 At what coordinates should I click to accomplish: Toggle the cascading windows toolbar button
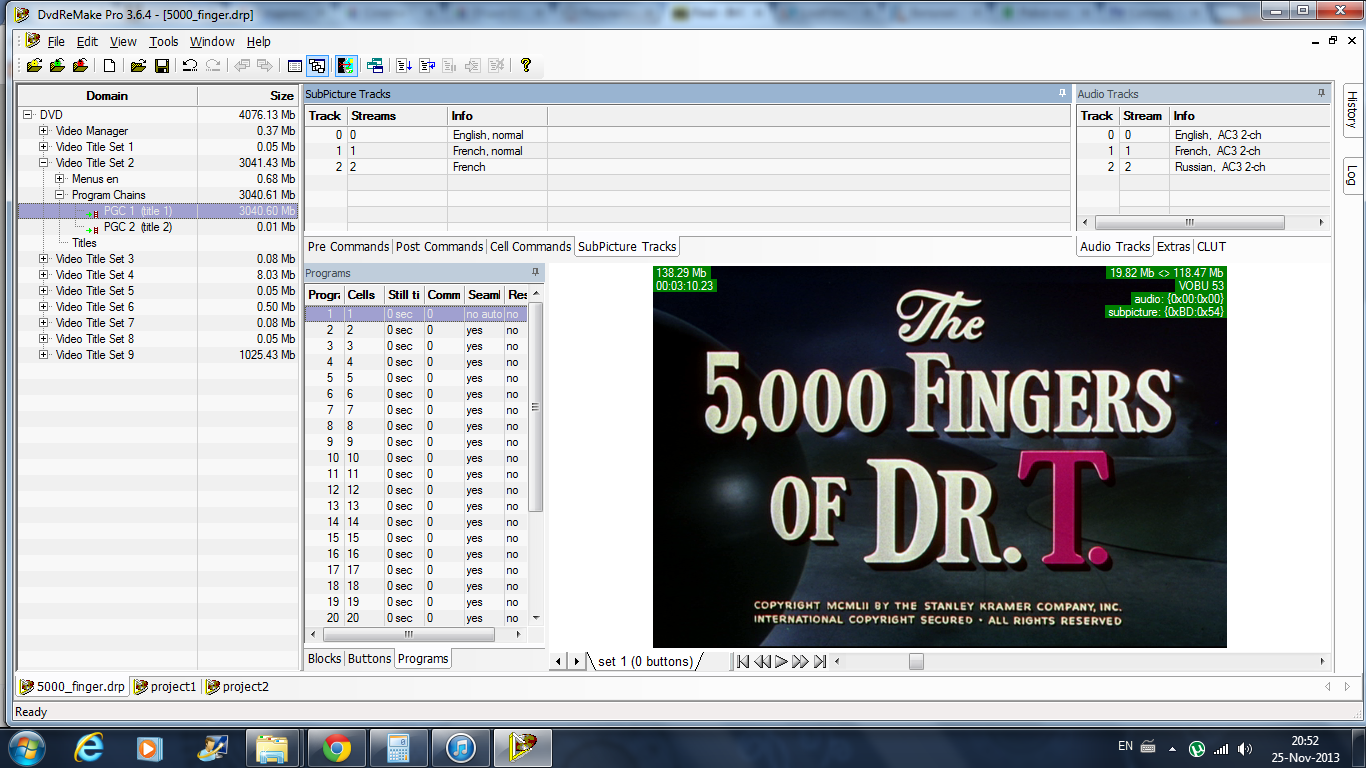coord(317,66)
